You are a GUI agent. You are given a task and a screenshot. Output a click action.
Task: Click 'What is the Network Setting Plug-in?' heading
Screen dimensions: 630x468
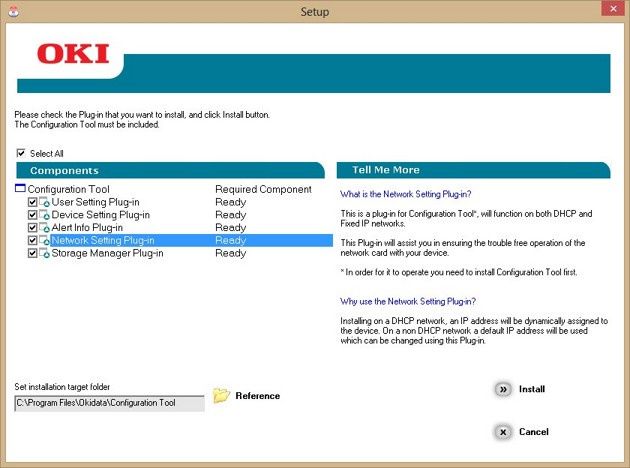pos(405,194)
